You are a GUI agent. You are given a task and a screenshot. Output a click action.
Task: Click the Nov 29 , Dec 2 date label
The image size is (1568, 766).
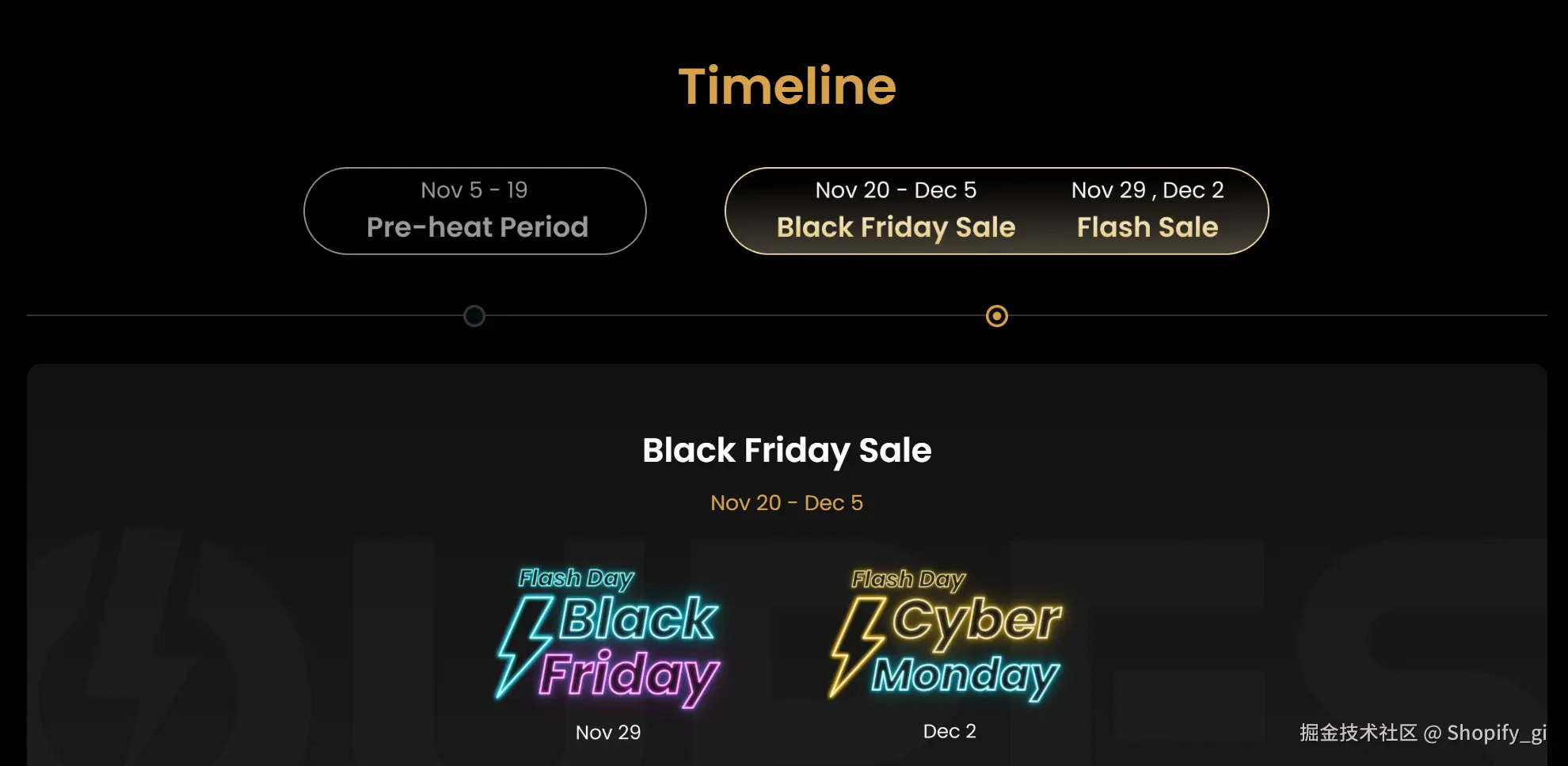[x=1147, y=190]
